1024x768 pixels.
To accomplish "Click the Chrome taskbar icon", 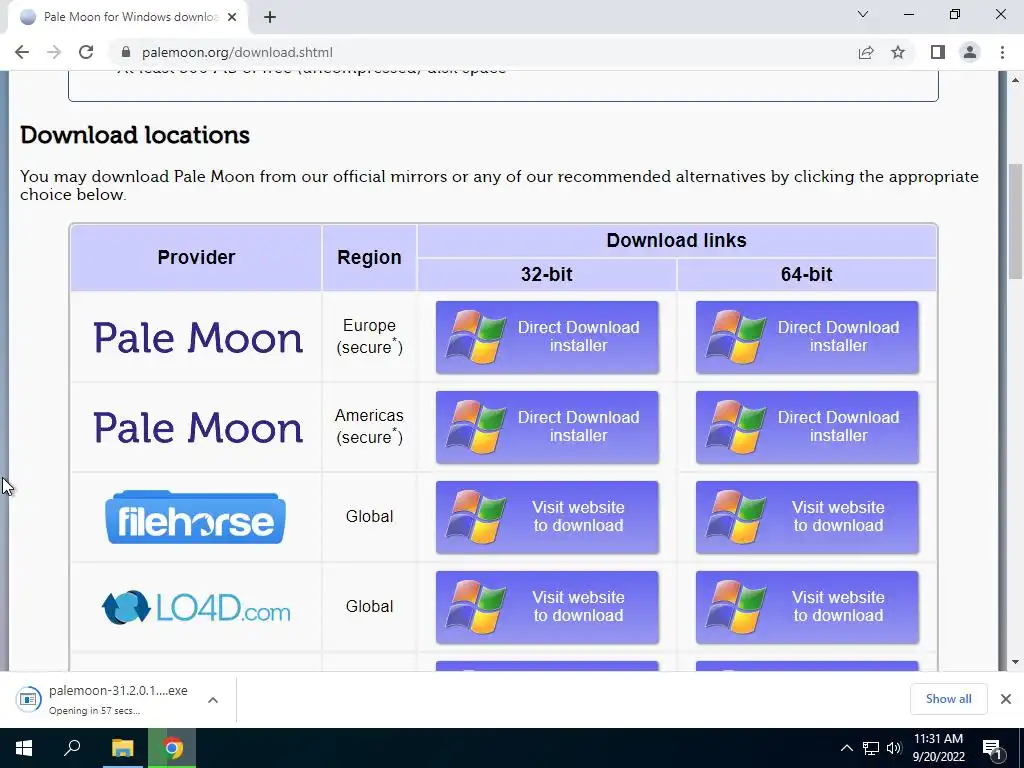I will click(x=172, y=748).
